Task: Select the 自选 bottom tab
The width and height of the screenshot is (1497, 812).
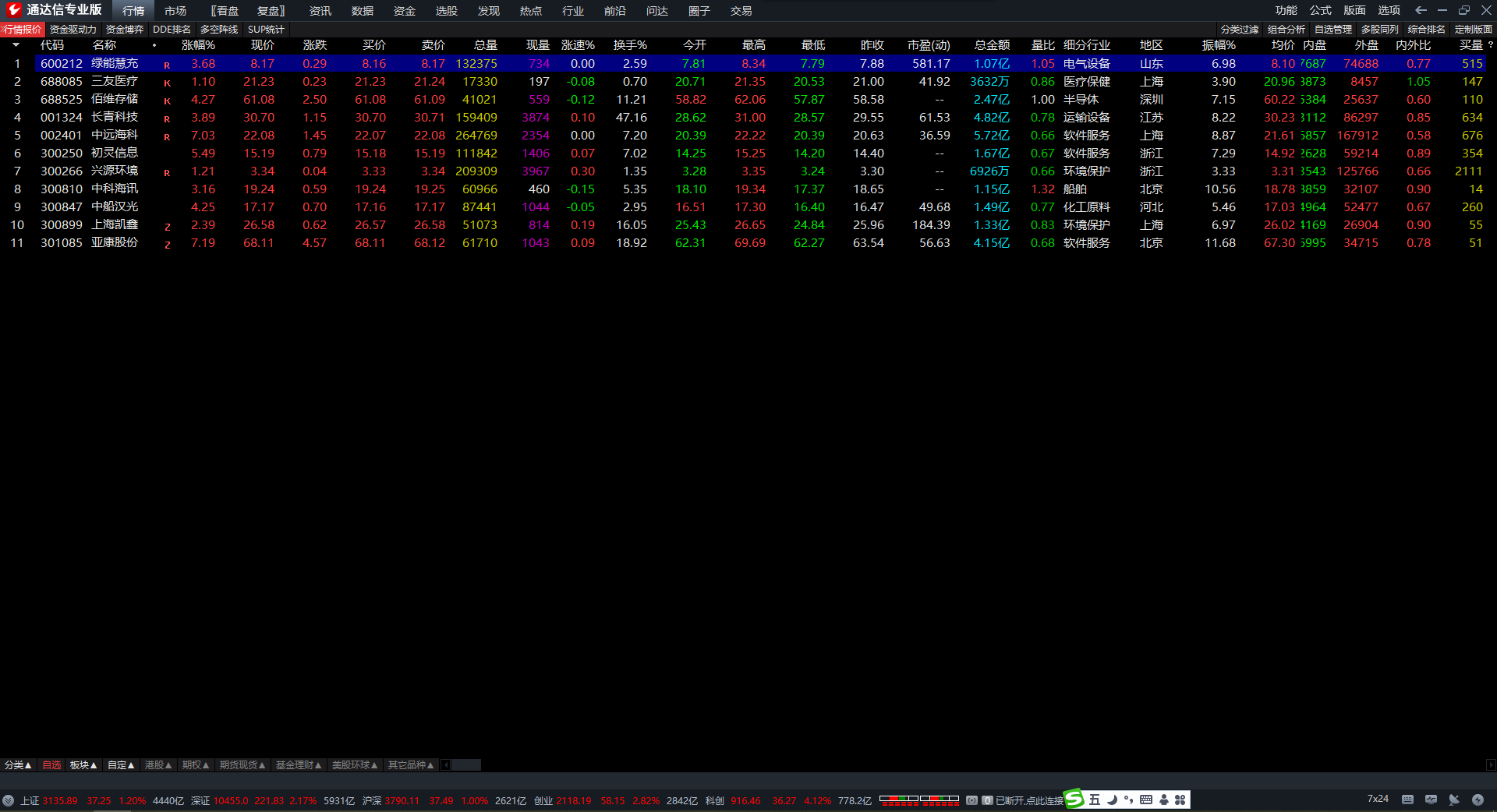Action: pos(51,765)
